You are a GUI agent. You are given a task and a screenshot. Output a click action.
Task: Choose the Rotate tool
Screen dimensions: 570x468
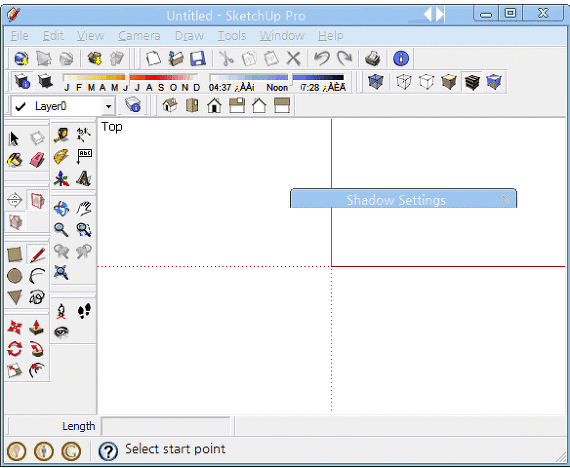click(x=15, y=349)
